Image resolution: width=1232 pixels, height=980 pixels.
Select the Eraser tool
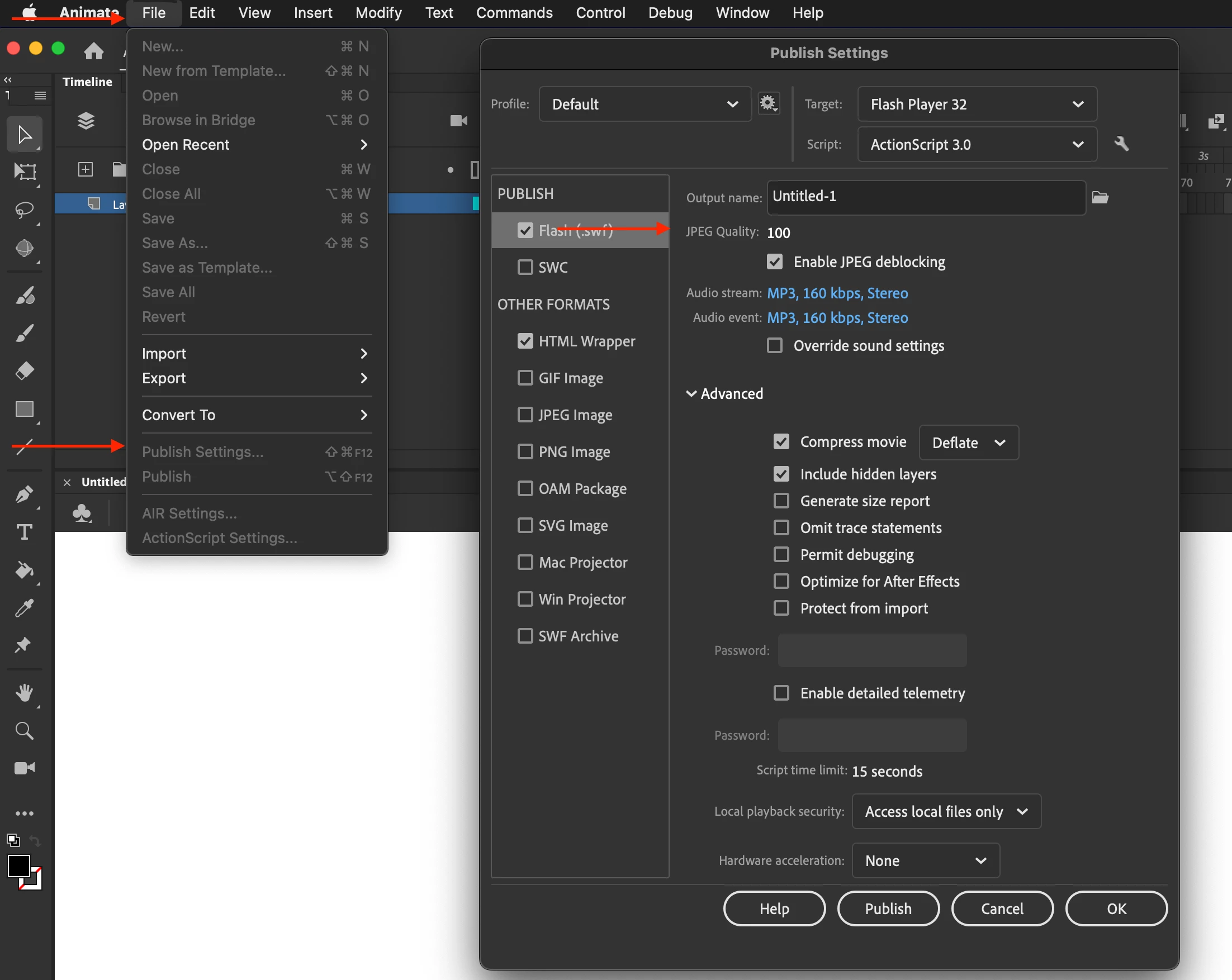pos(24,371)
